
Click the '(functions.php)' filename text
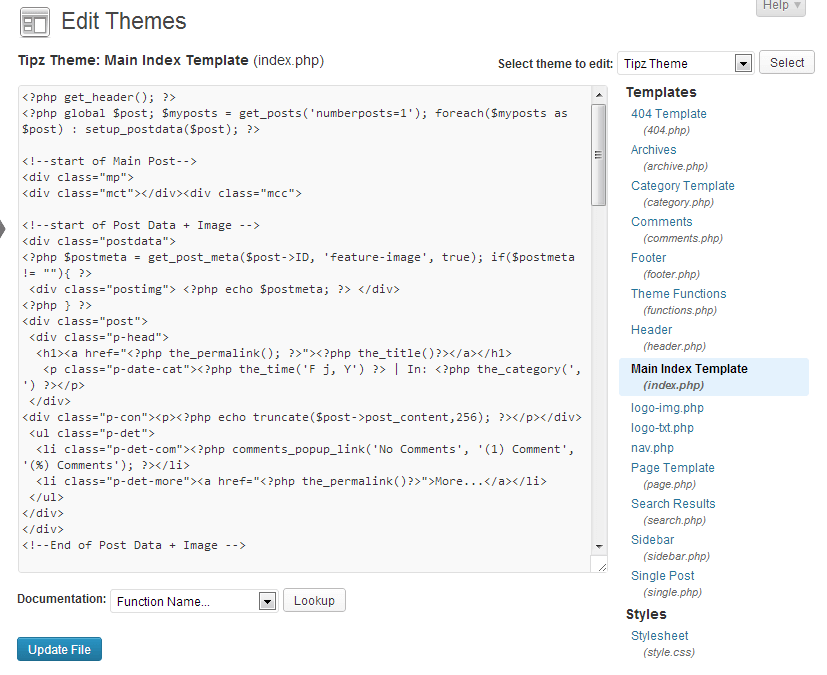click(x=680, y=310)
